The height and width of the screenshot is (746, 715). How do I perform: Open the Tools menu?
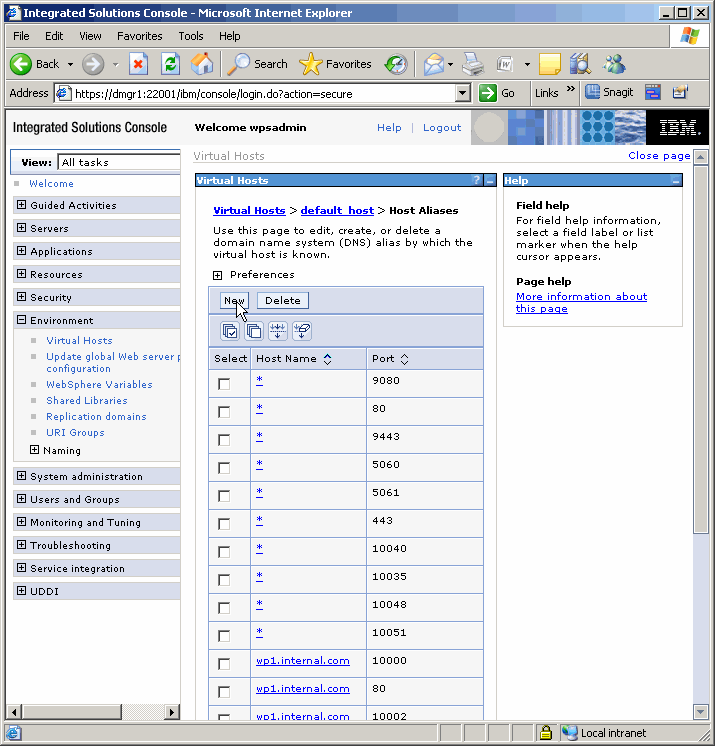[190, 36]
